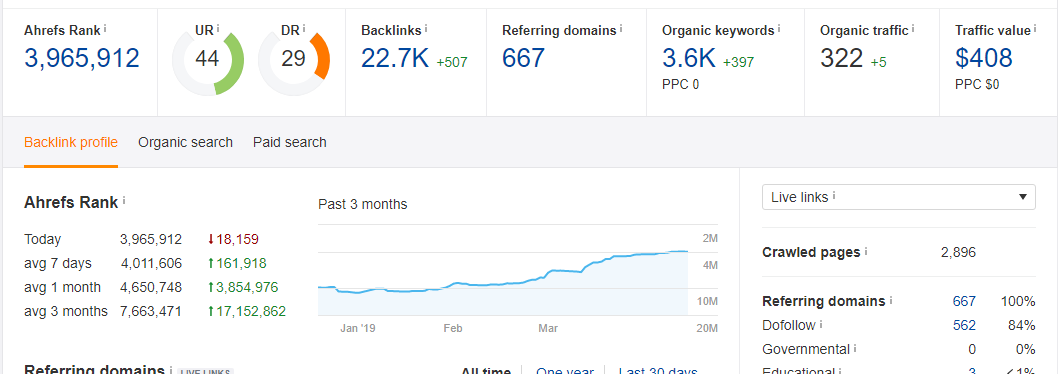Open the 22.7K backlinks count link
The image size is (1059, 374).
click(x=395, y=59)
